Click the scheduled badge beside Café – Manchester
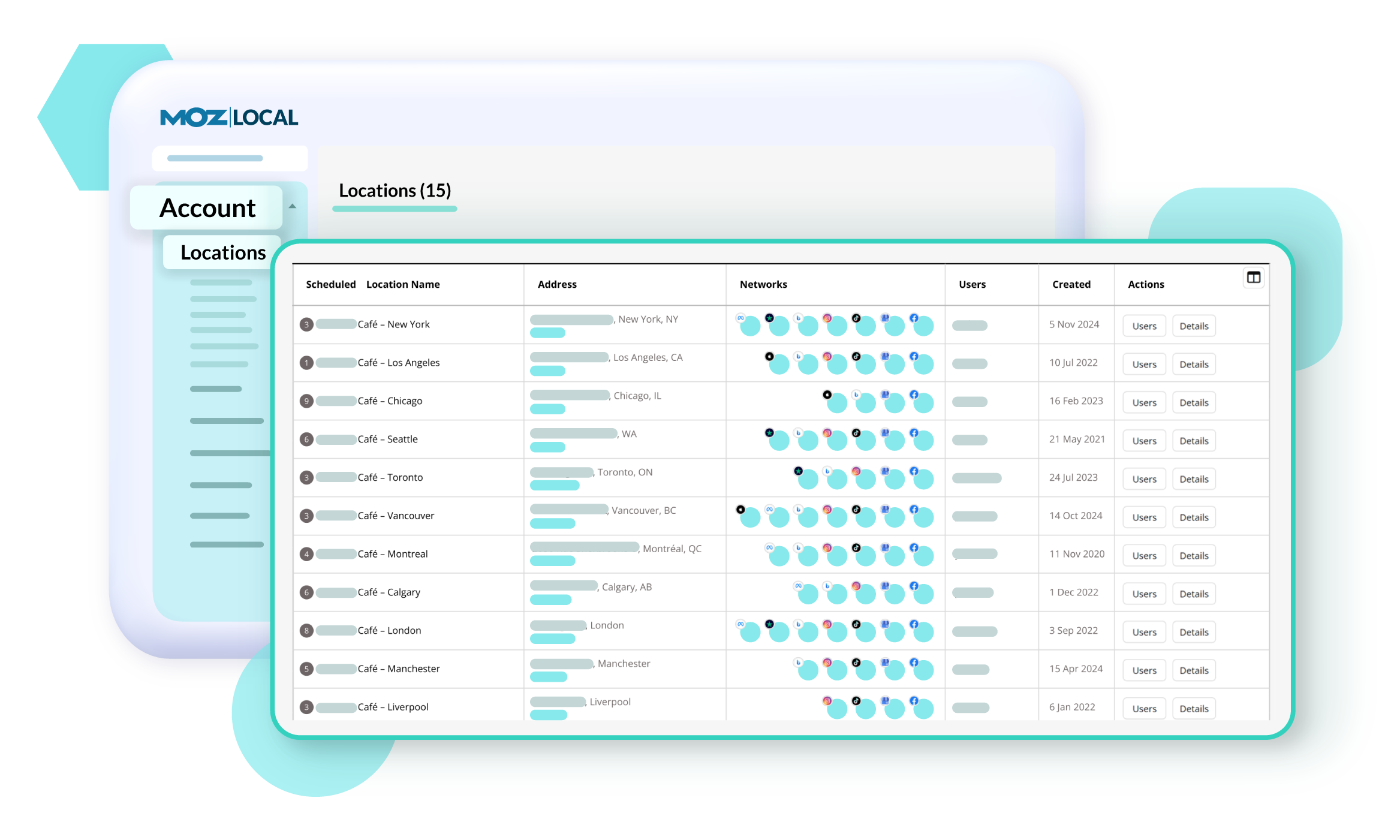Viewport: 1400px width, 840px height. [306, 669]
